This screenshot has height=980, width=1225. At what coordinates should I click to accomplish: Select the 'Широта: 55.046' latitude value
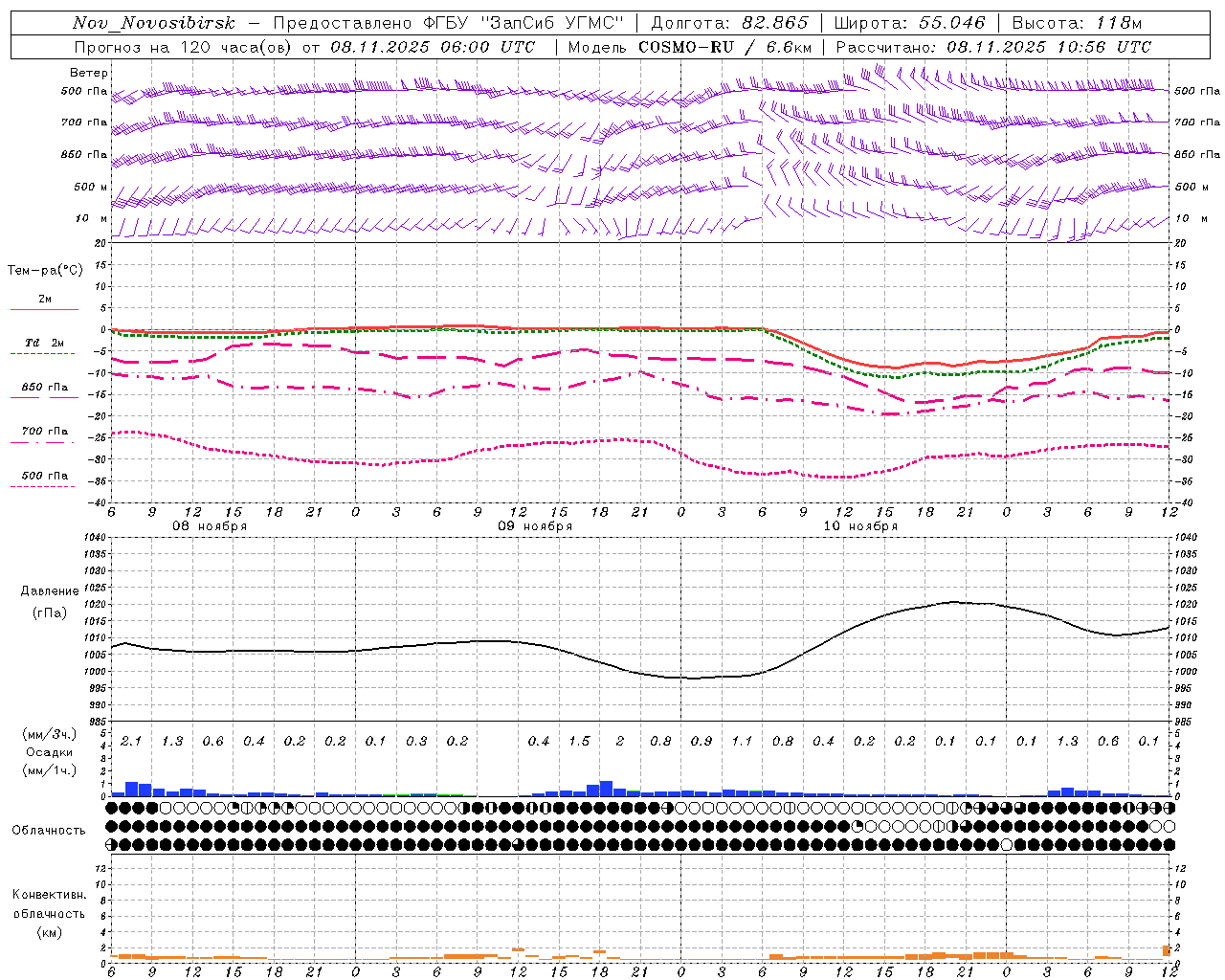909,23
